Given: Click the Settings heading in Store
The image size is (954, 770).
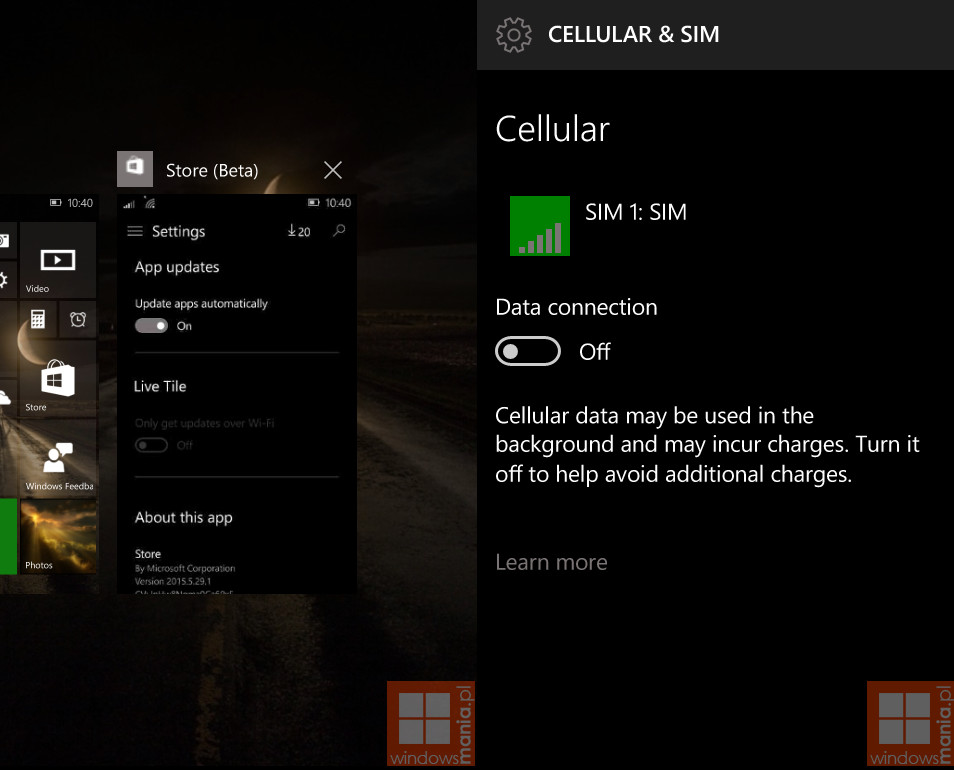Looking at the screenshot, I should pos(178,231).
